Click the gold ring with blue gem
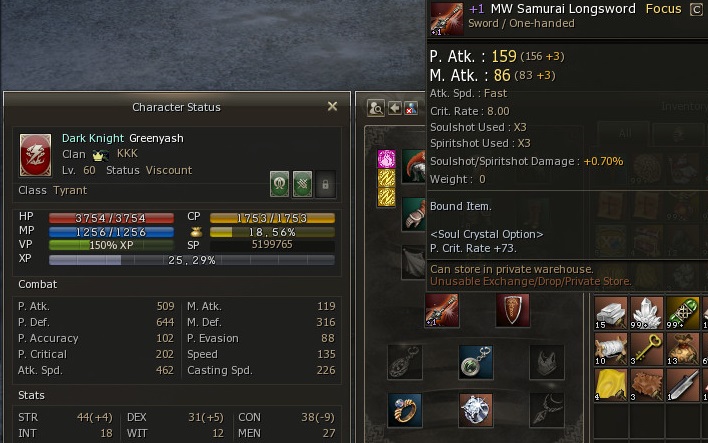Image resolution: width=708 pixels, height=443 pixels. point(405,410)
